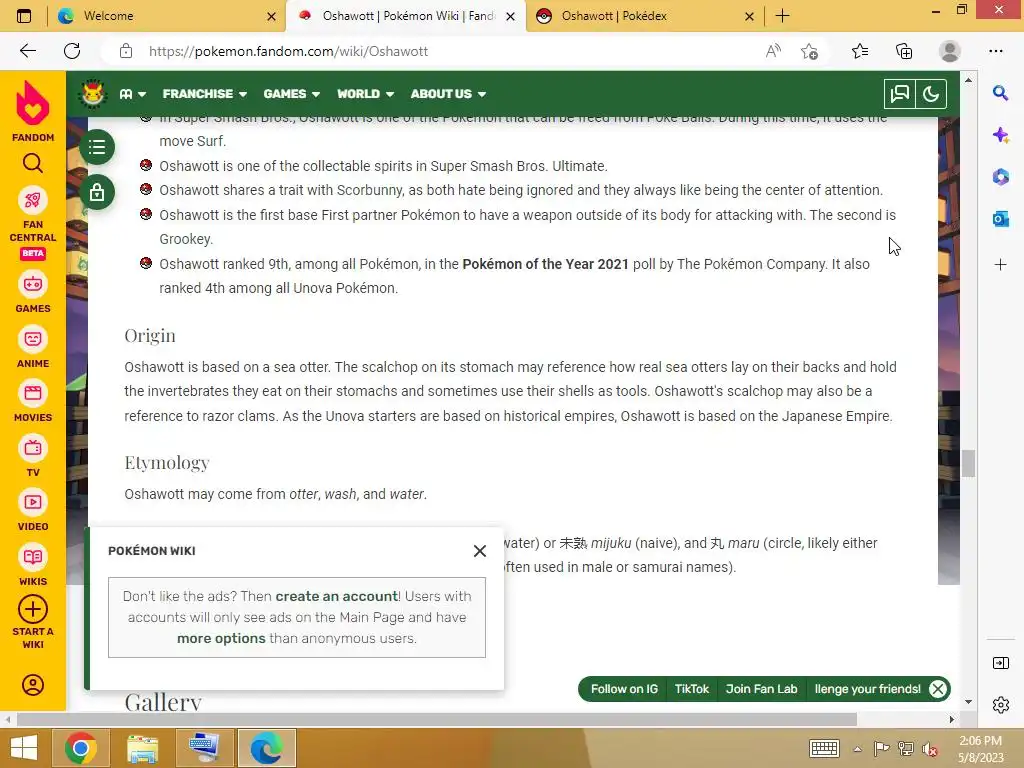Click the Start a Wiki plus icon
Viewport: 1024px width, 768px height.
tap(33, 609)
